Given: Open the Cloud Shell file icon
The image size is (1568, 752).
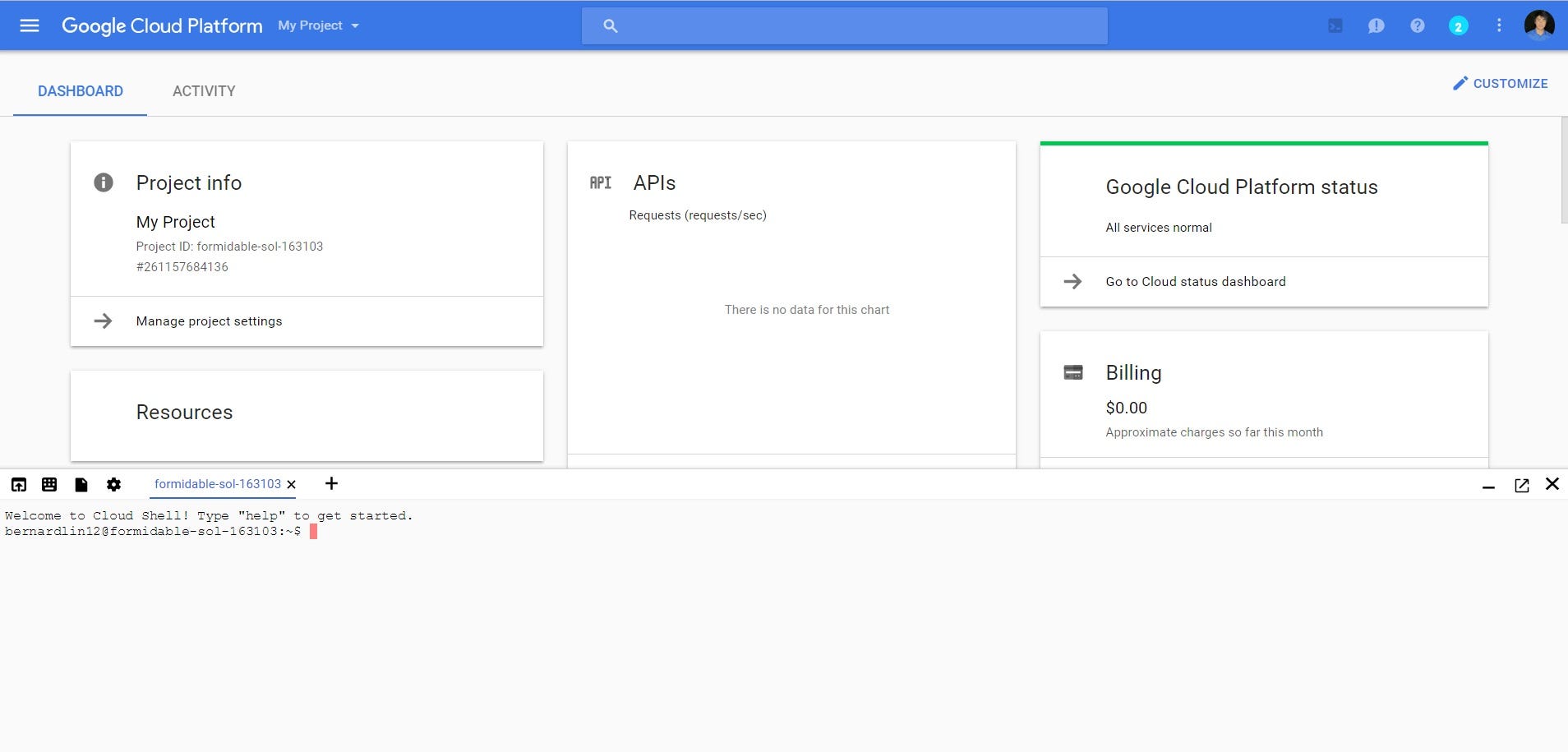Looking at the screenshot, I should click(x=81, y=484).
